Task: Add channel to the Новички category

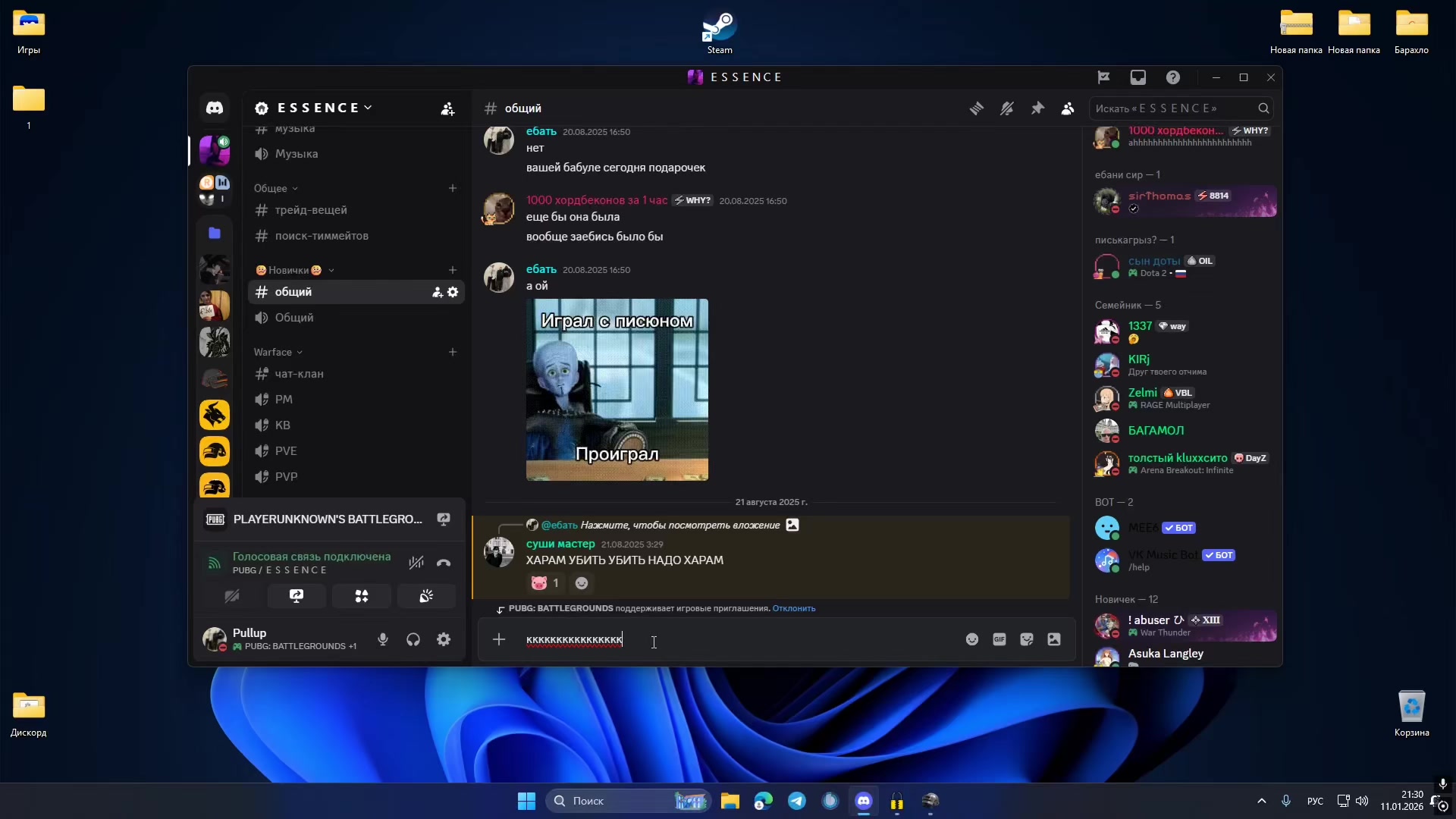Action: (453, 270)
